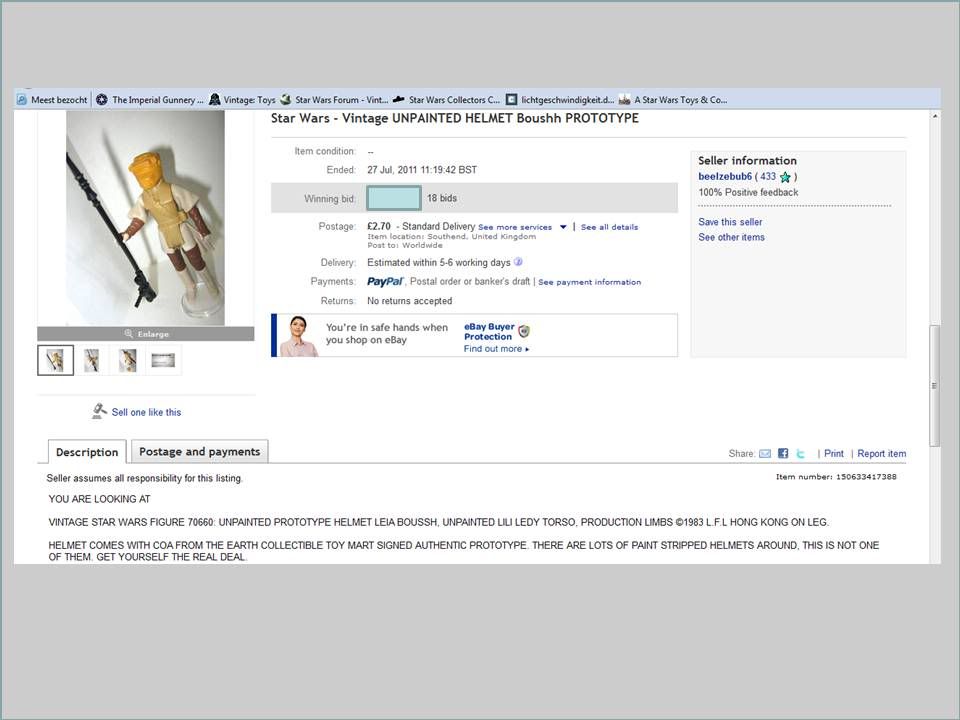Open See payment information link
Screen dimensions: 960x720
pos(590,282)
